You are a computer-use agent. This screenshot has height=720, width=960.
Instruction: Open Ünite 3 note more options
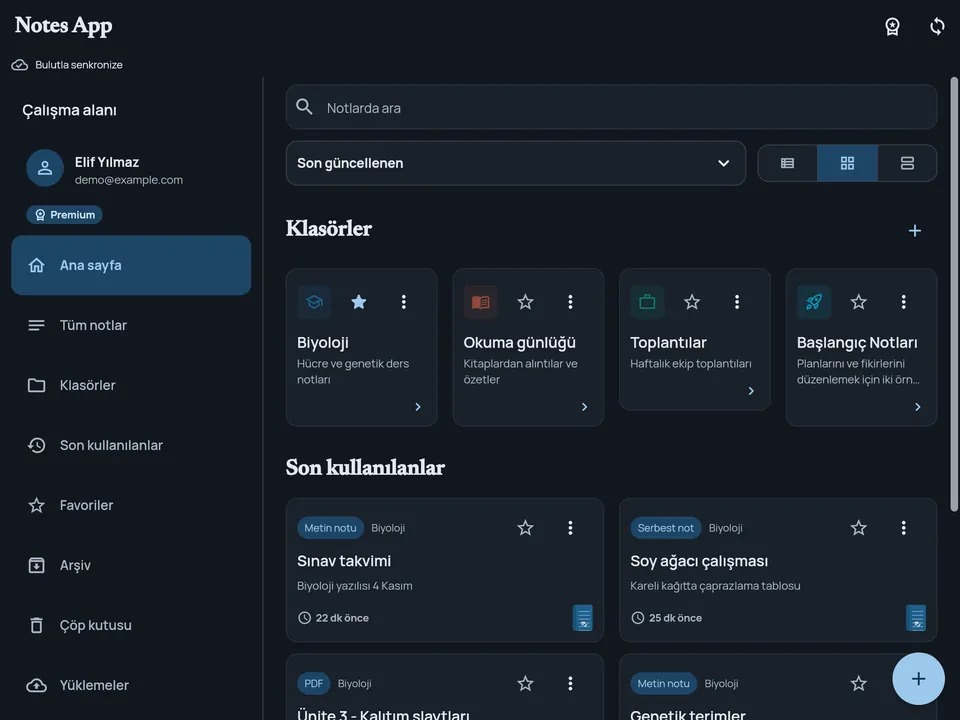pyautogui.click(x=570, y=683)
